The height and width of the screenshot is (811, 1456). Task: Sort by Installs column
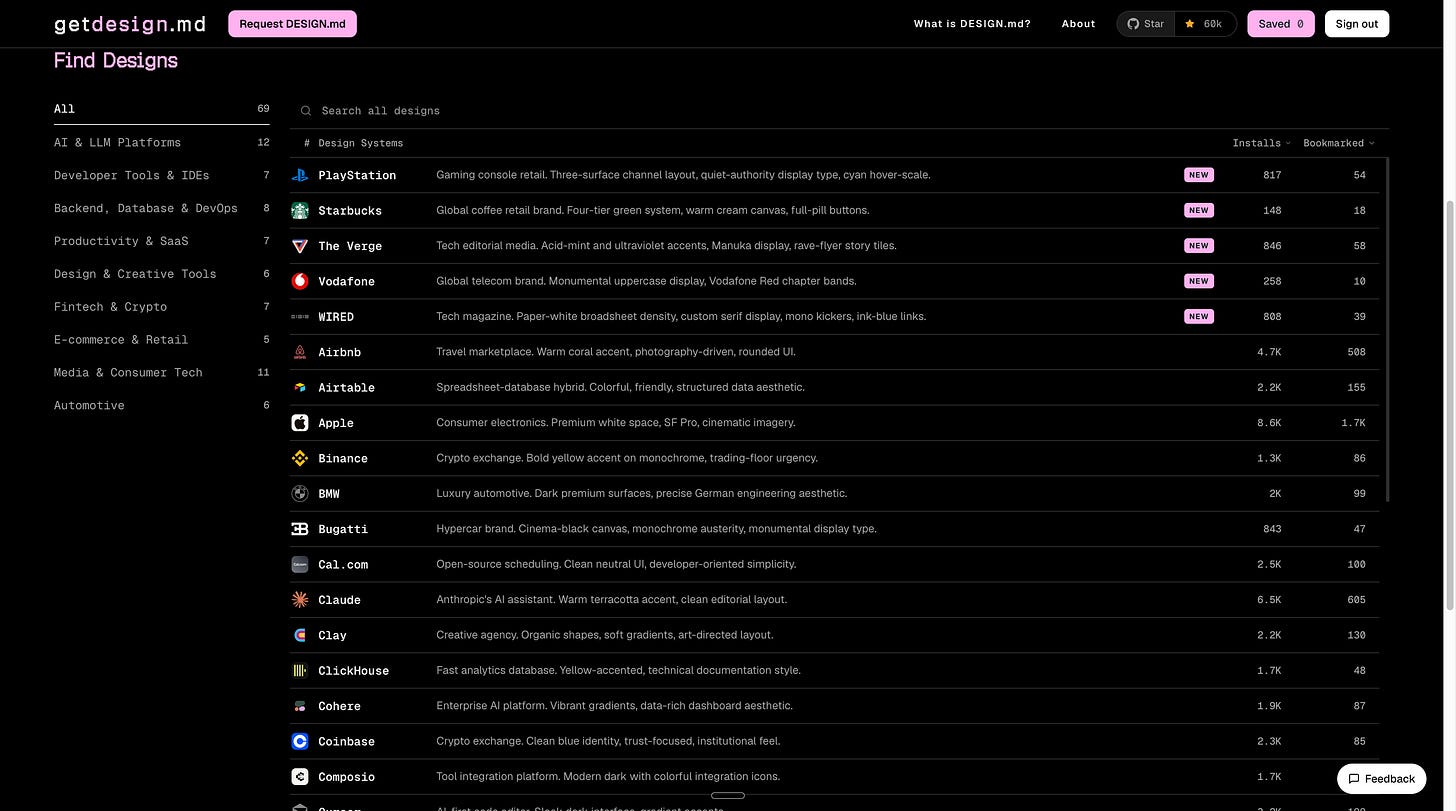click(1261, 143)
